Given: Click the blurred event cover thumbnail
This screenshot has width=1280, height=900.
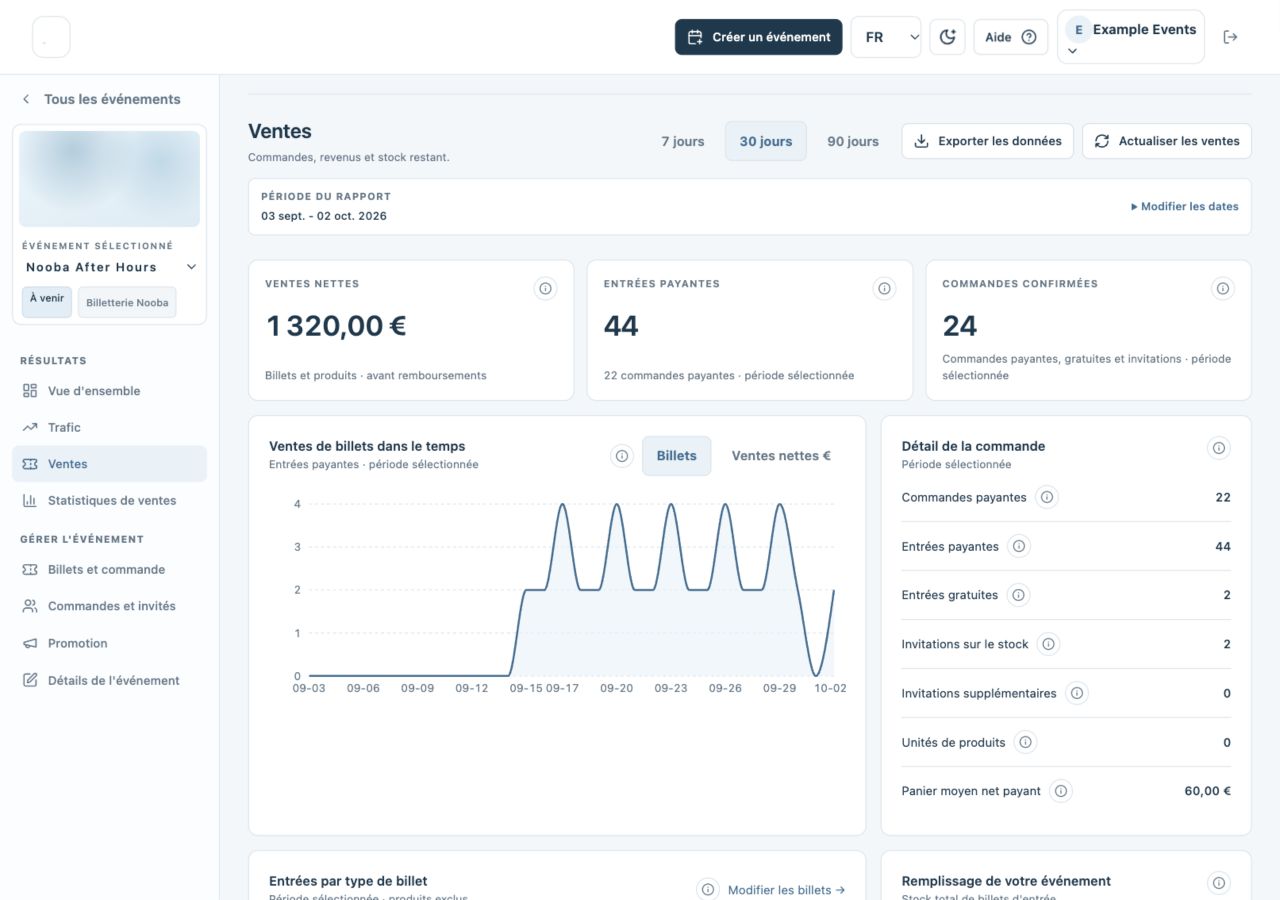Looking at the screenshot, I should 110,179.
